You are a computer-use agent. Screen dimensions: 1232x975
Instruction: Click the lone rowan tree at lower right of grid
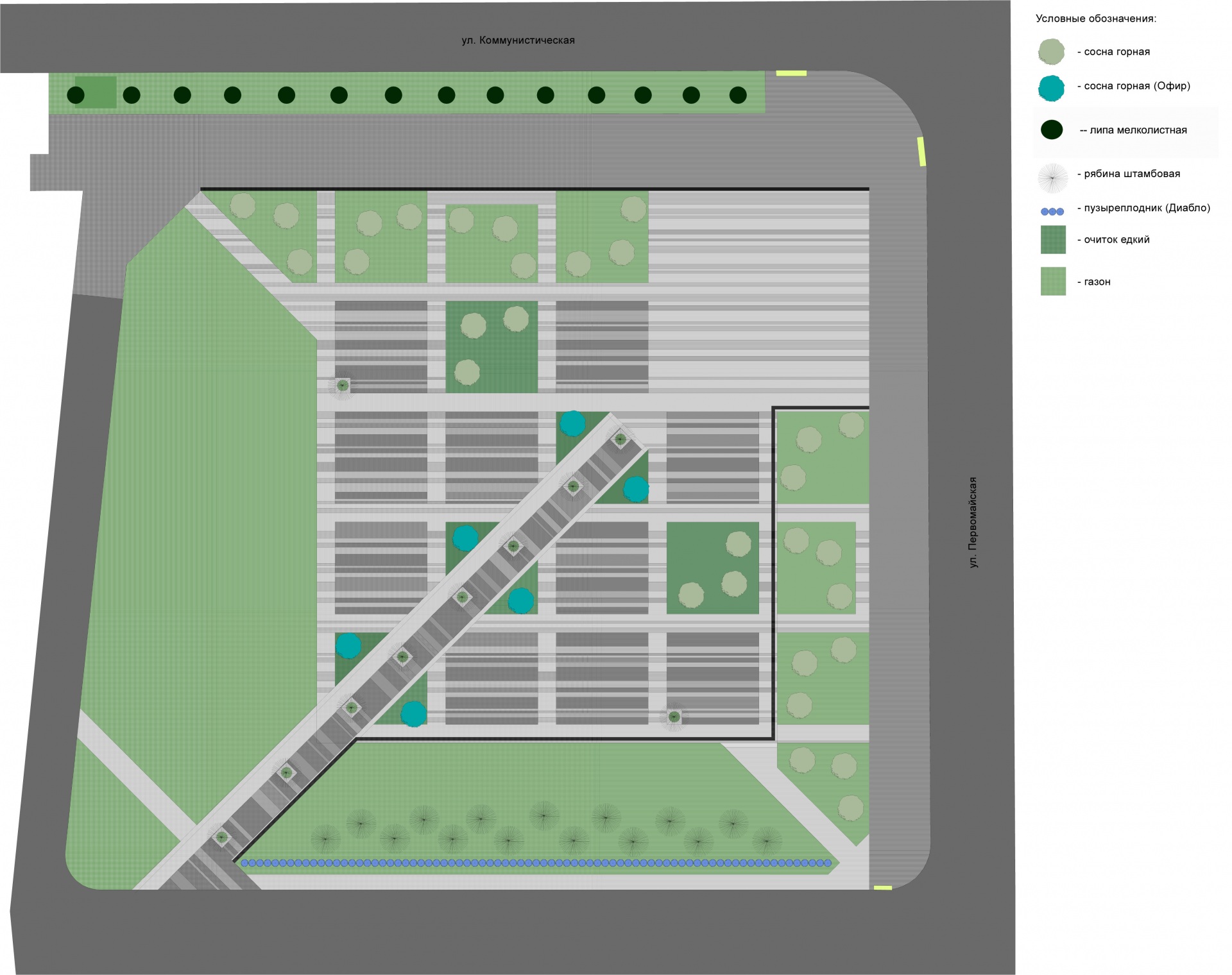[674, 716]
